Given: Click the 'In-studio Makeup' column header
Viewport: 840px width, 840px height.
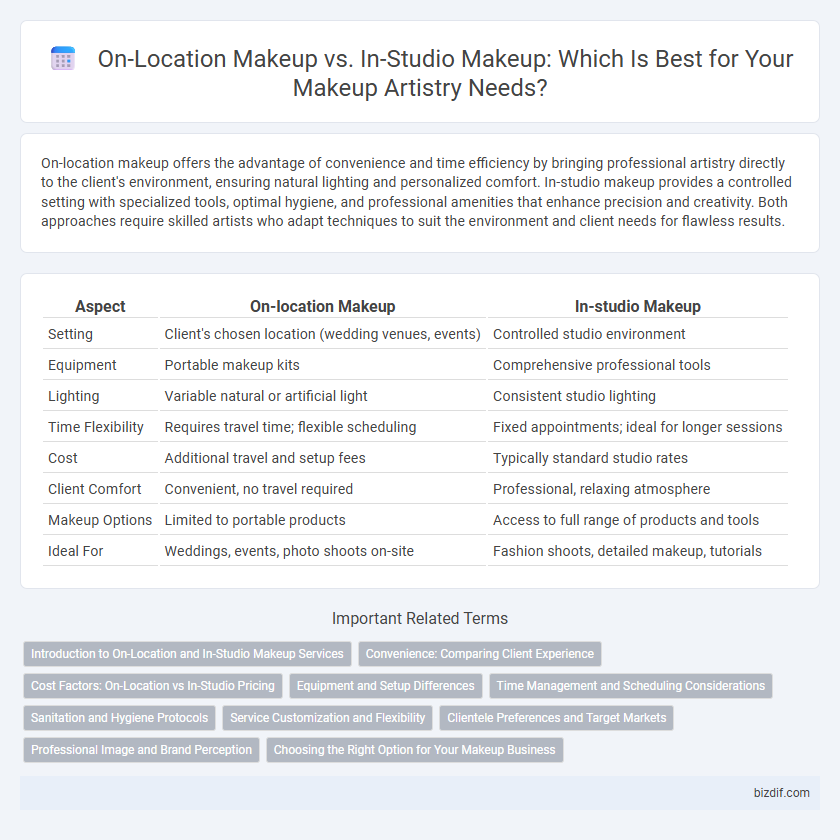Looking at the screenshot, I should pos(638,306).
